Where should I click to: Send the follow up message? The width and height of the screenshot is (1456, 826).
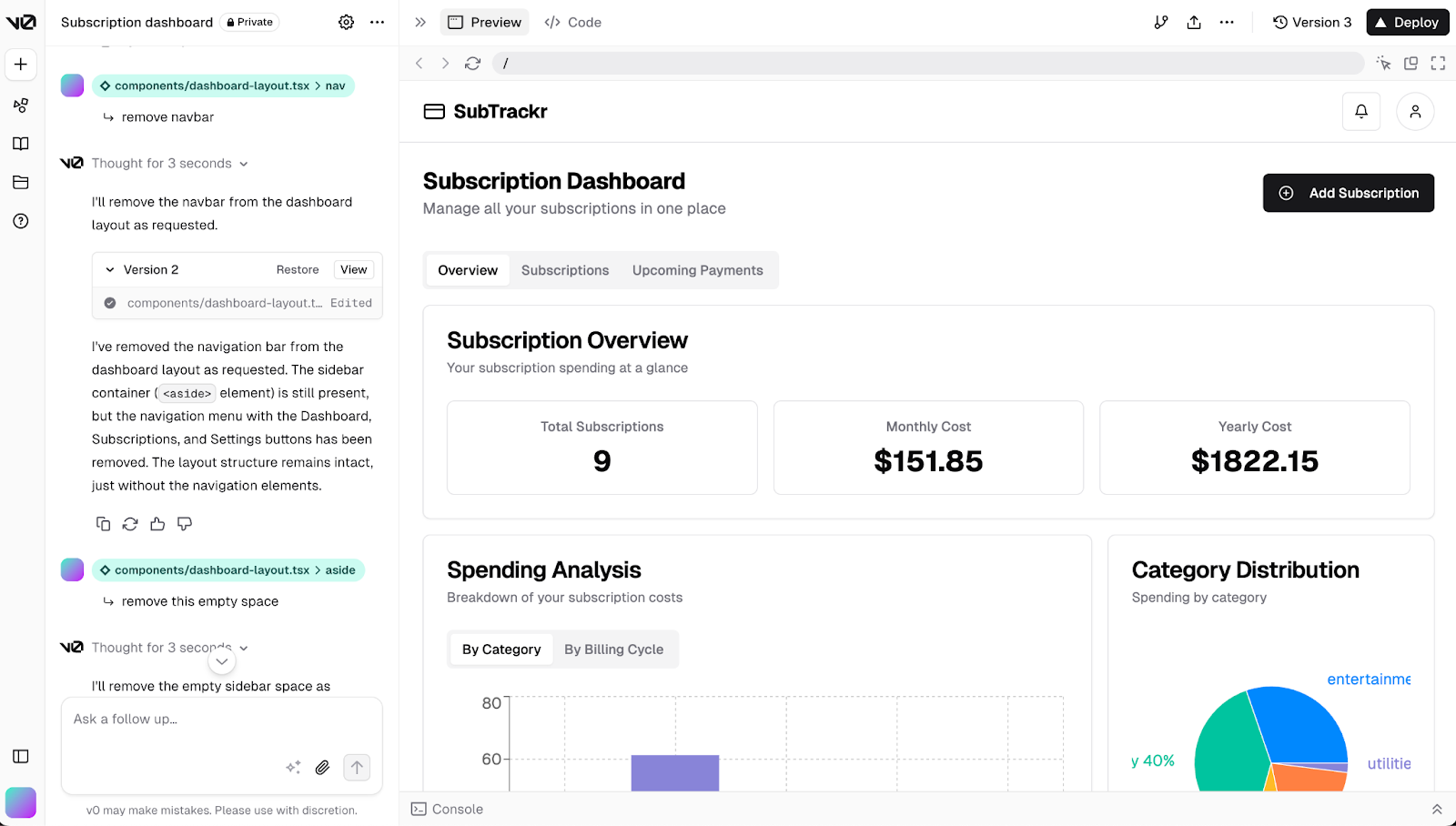[x=357, y=768]
